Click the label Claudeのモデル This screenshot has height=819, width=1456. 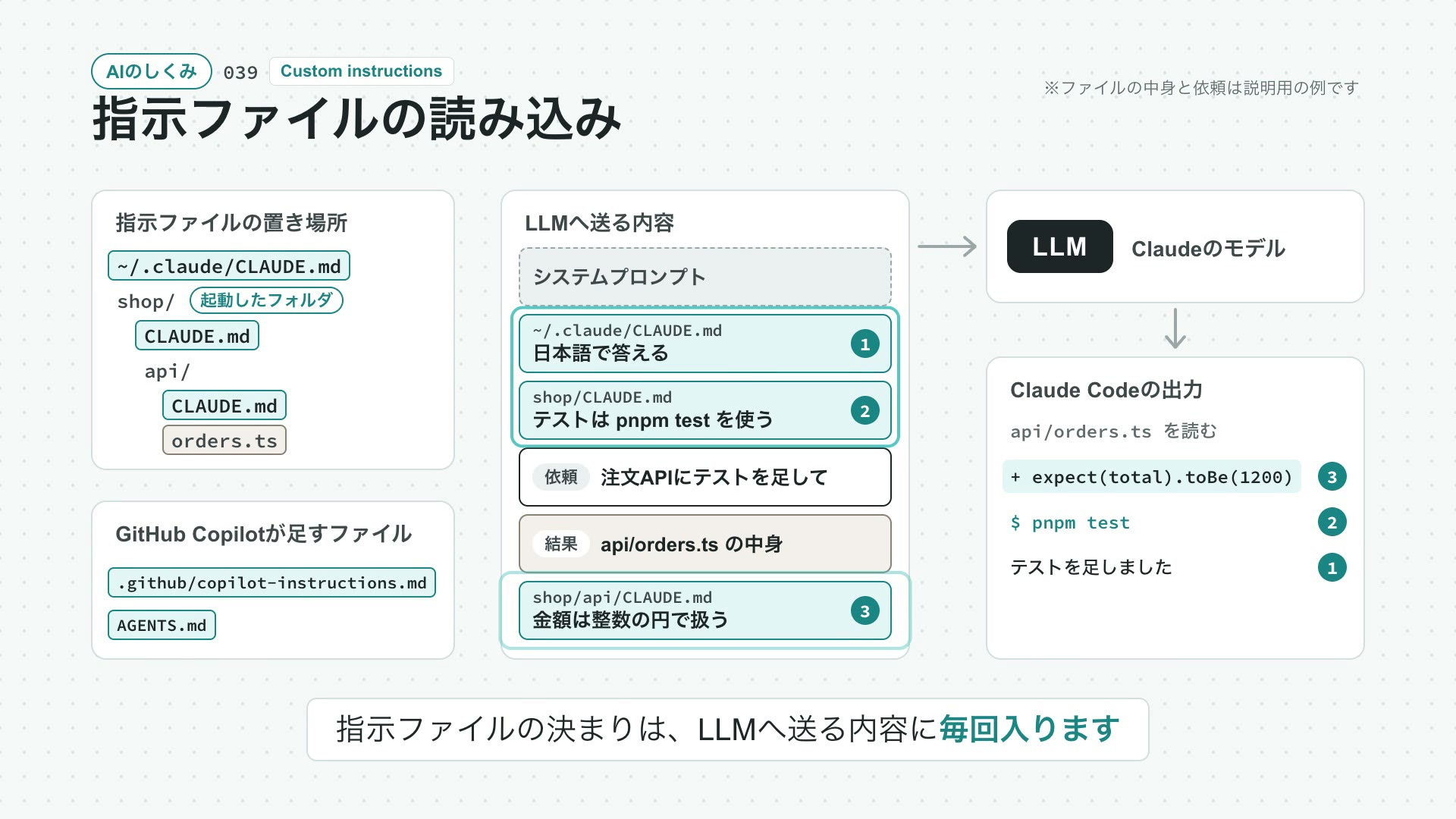pos(1208,249)
